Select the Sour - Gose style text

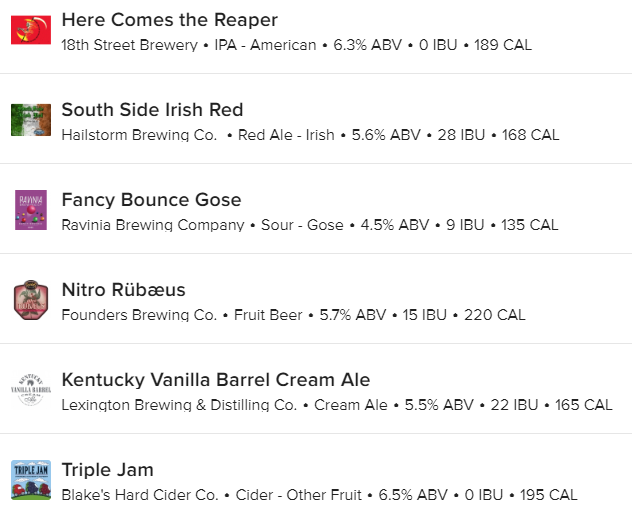pos(302,225)
